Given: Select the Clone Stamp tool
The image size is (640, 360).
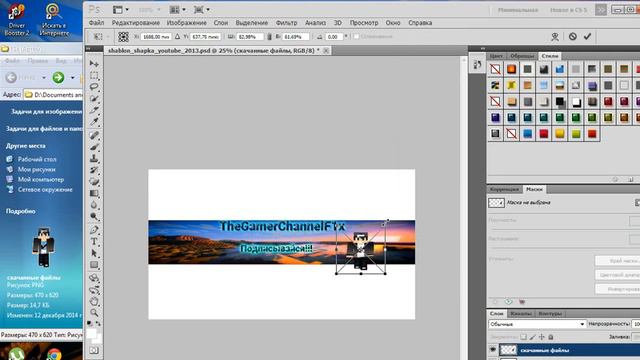Looking at the screenshot, I should pyautogui.click(x=94, y=158).
